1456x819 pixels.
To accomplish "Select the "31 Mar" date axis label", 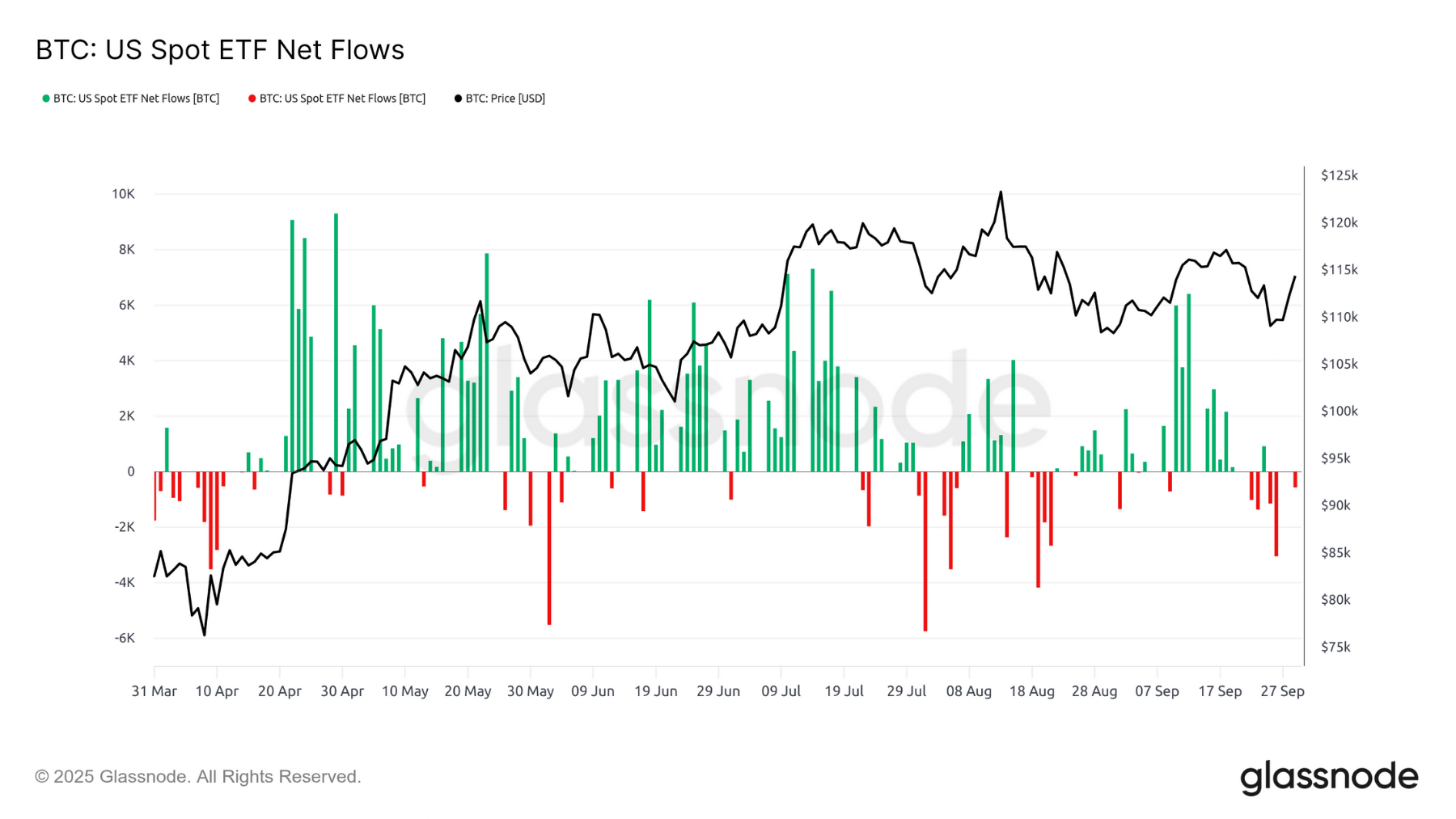I will click(154, 691).
